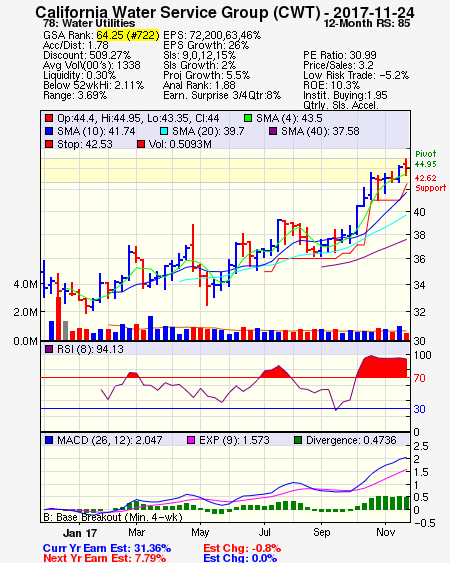Click the 'Discount: 509.27%' value

point(87,55)
